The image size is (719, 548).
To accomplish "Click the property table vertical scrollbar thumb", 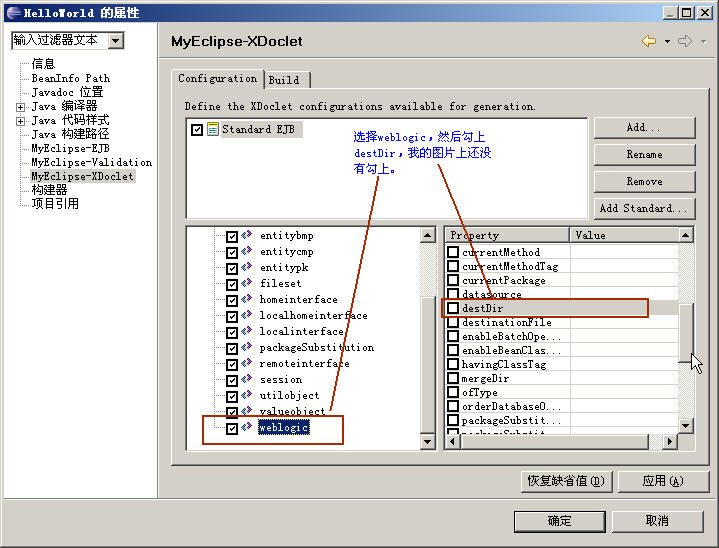I will tap(686, 332).
